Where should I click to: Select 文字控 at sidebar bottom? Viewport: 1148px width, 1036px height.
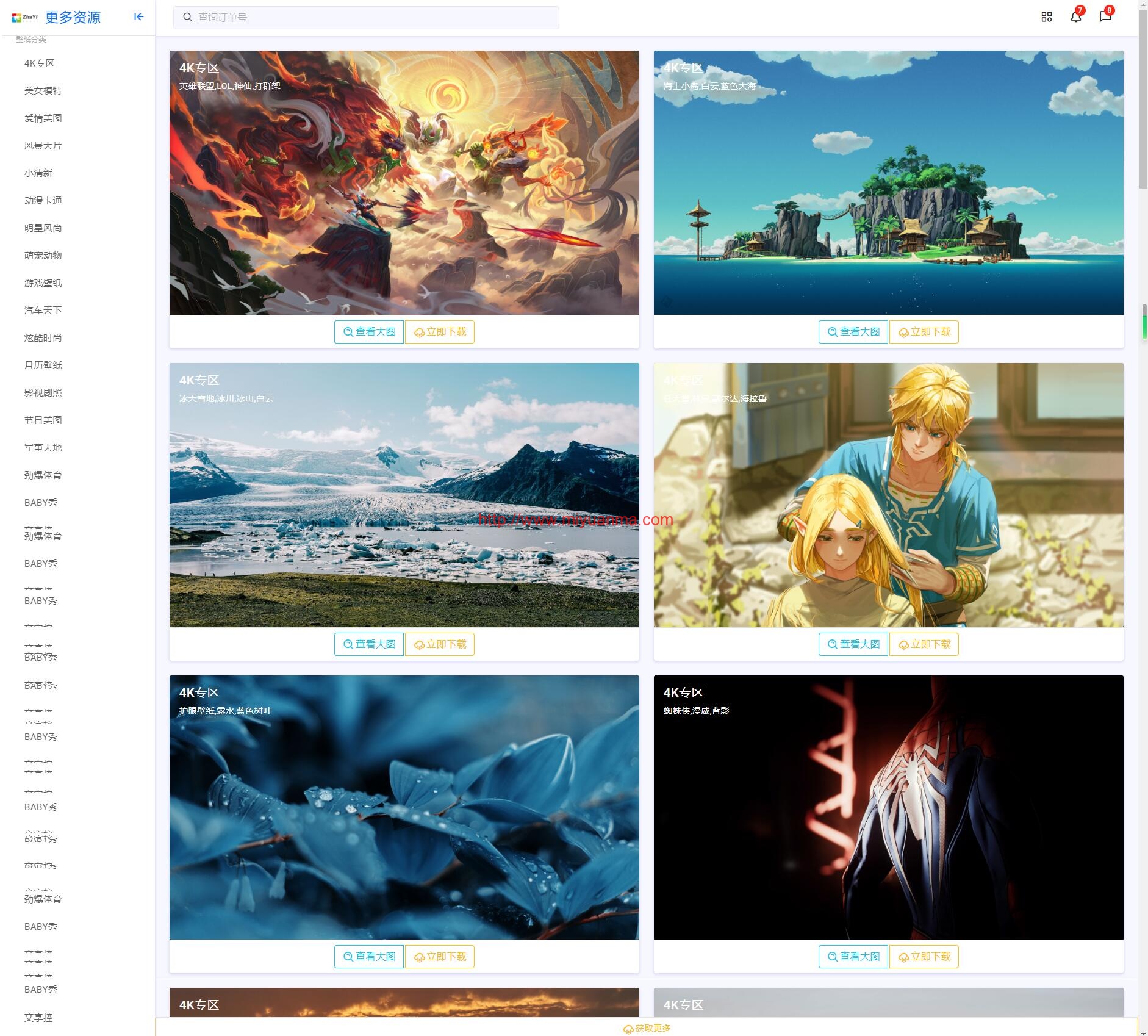[38, 1018]
